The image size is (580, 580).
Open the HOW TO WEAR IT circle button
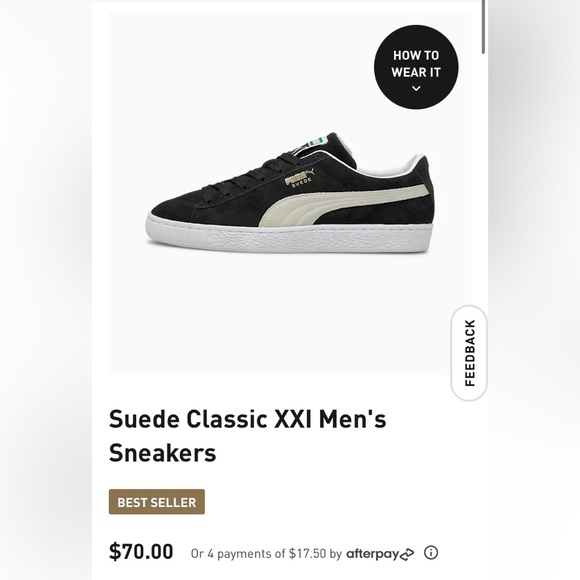click(x=416, y=67)
